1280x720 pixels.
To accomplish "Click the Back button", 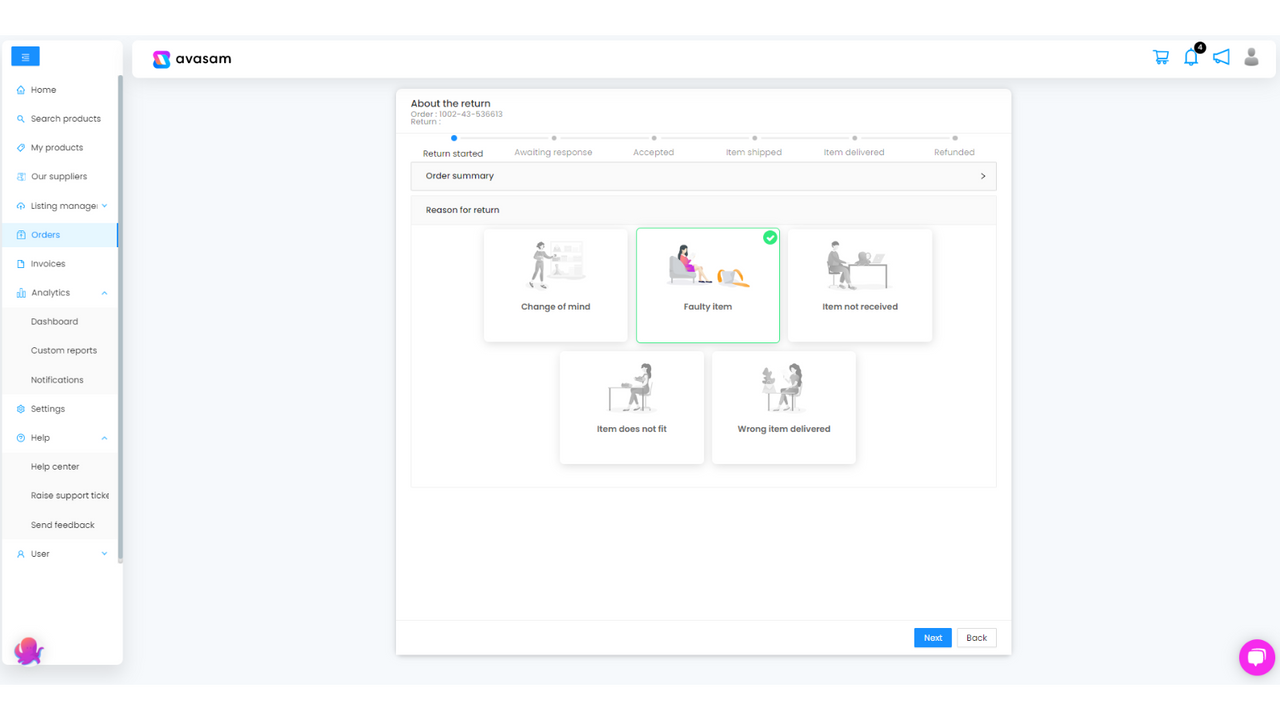I will click(975, 637).
